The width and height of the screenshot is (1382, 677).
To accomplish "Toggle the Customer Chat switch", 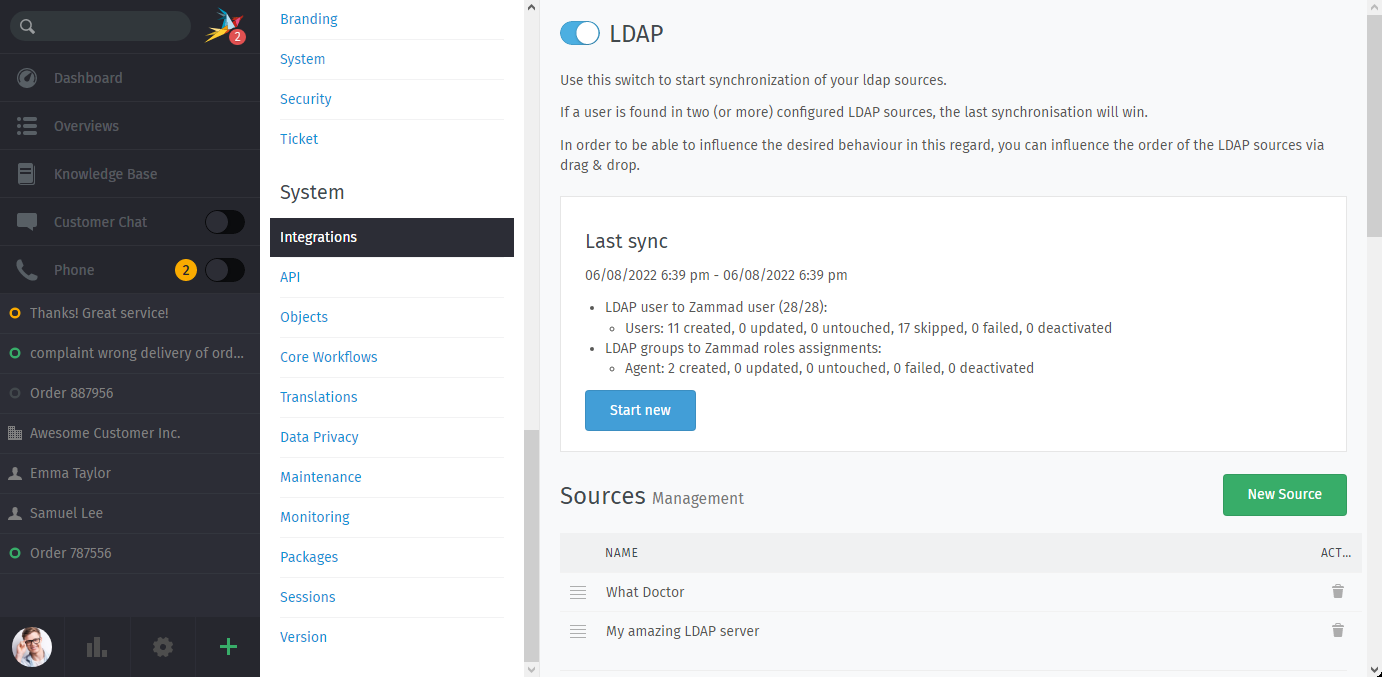I will pyautogui.click(x=224, y=222).
